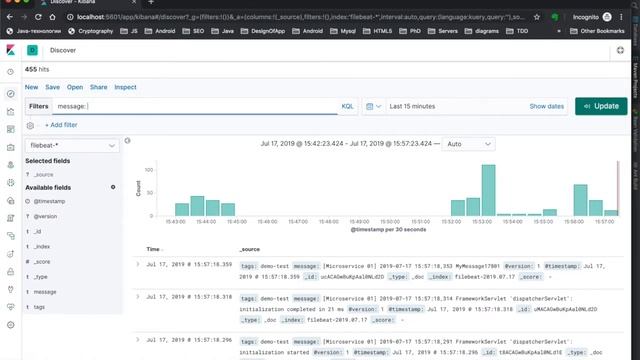Open the Cryptography bookmark

click(91, 31)
